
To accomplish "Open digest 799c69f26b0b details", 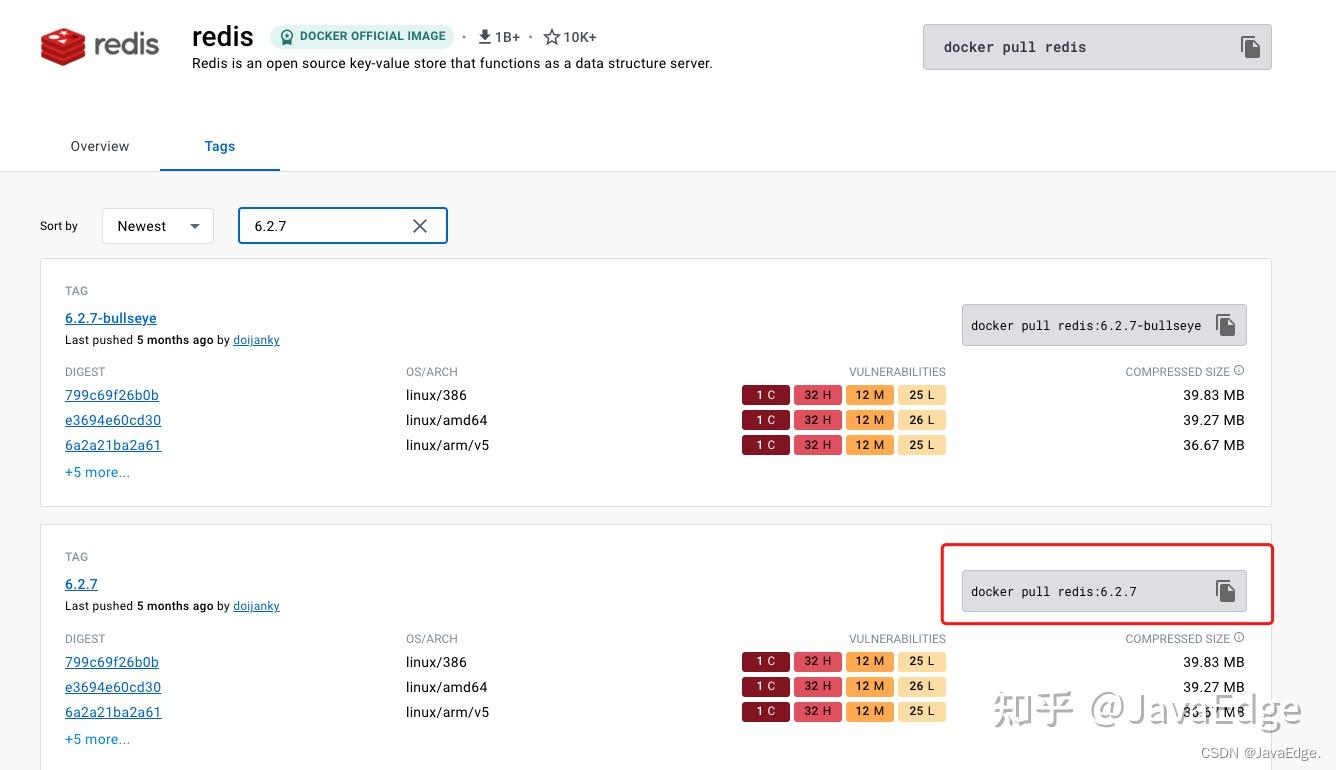I will point(111,395).
